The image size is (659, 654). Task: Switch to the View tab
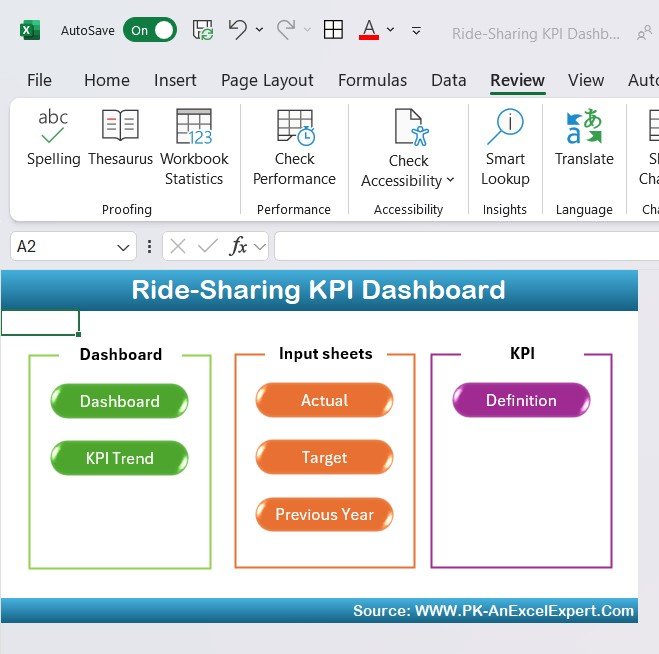pyautogui.click(x=586, y=80)
